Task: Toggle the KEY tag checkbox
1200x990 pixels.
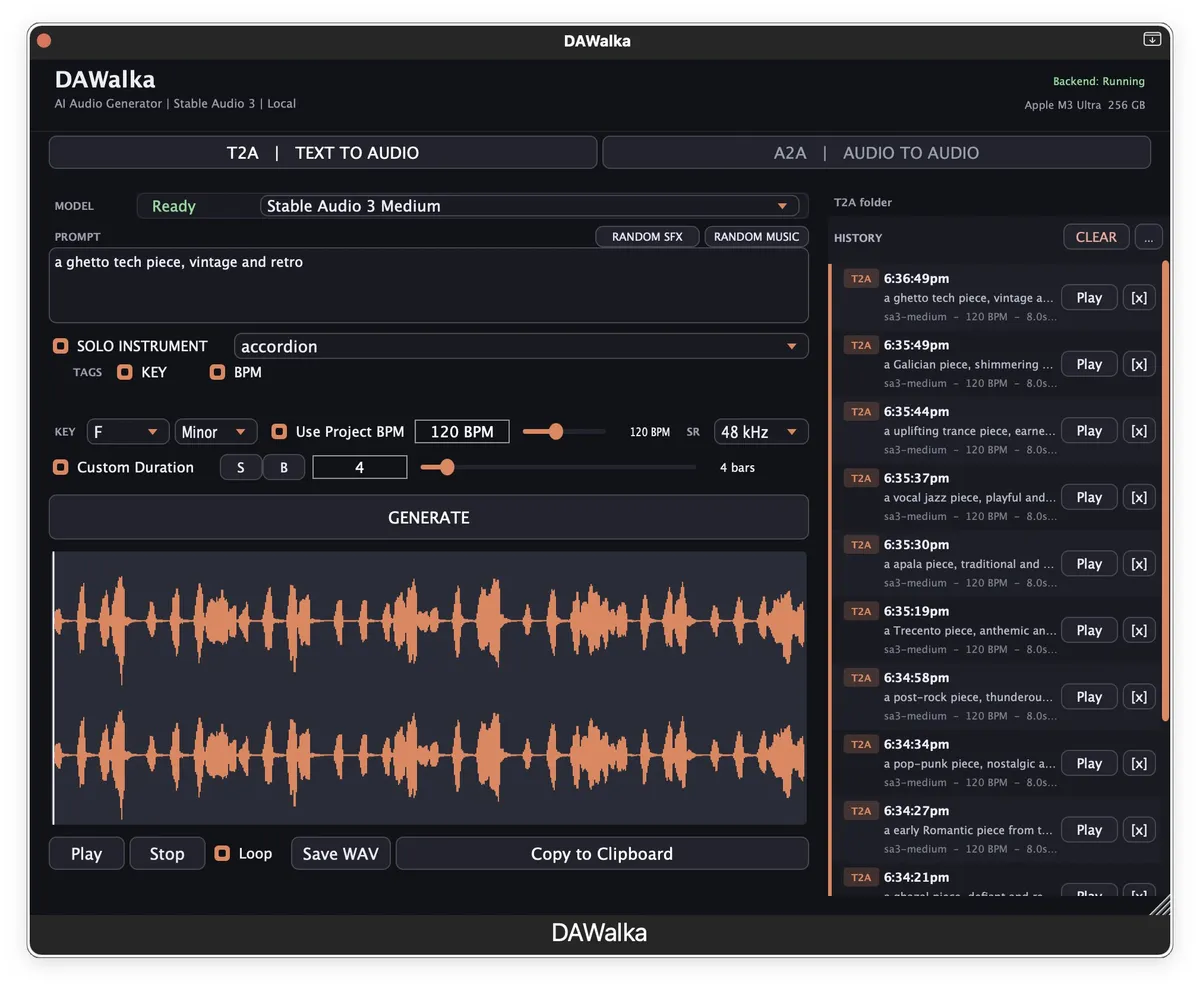Action: (125, 372)
